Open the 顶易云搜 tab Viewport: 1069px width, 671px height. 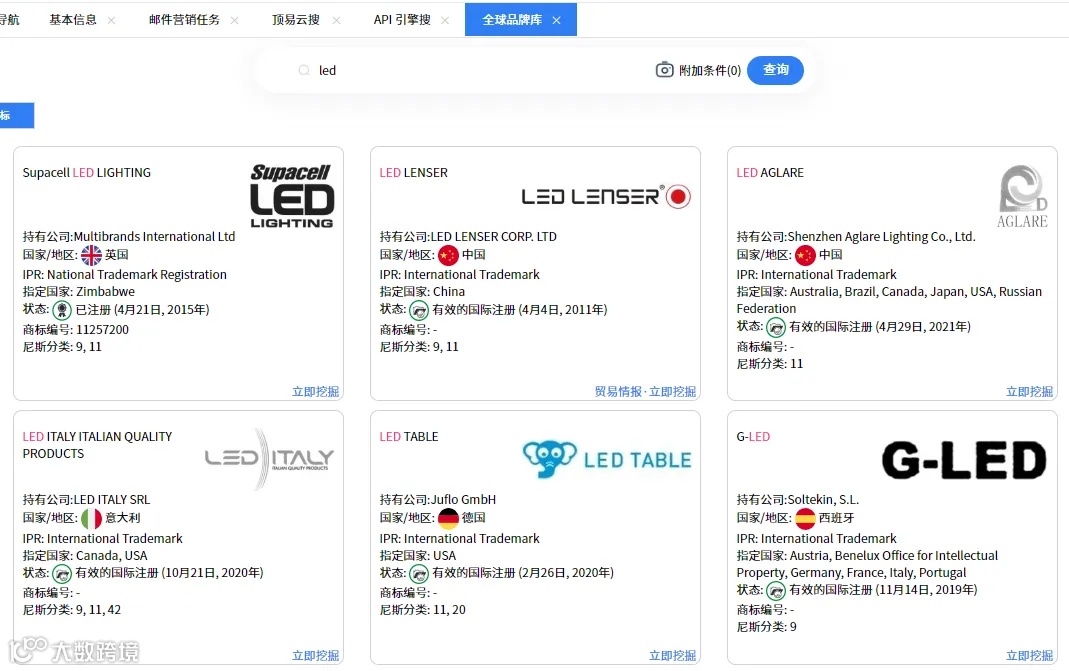[x=296, y=20]
